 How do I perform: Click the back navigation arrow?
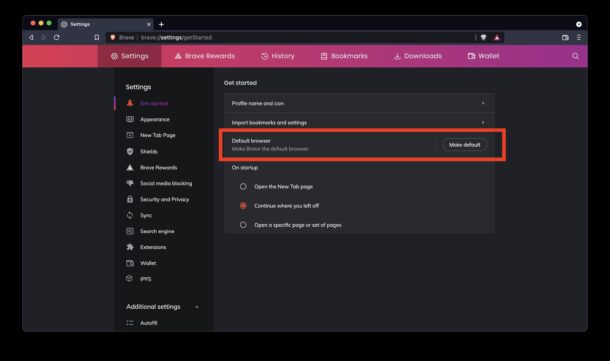pos(31,37)
